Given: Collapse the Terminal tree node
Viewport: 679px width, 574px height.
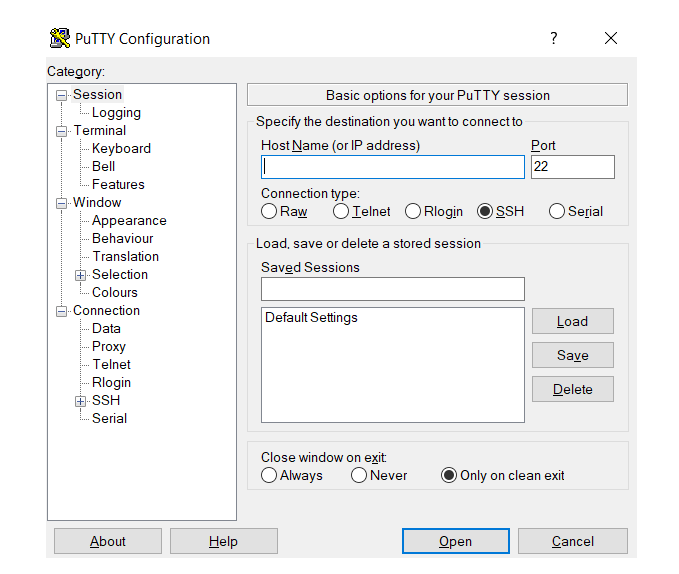Looking at the screenshot, I should point(61,131).
